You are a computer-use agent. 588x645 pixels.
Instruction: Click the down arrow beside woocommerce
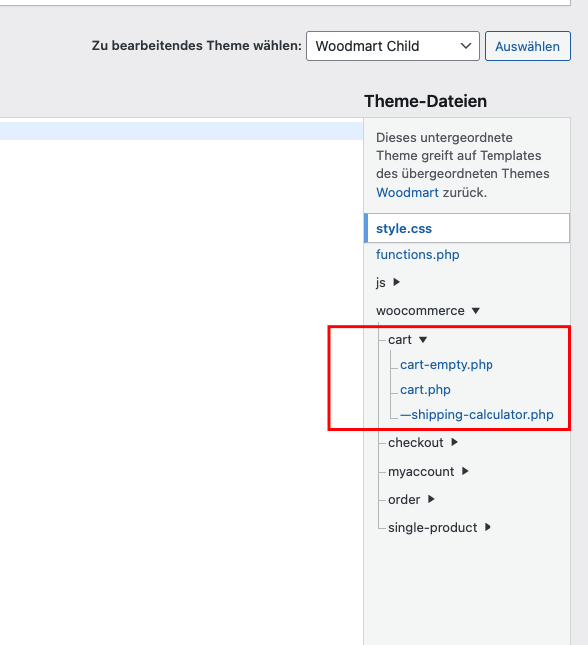pyautogui.click(x=476, y=311)
